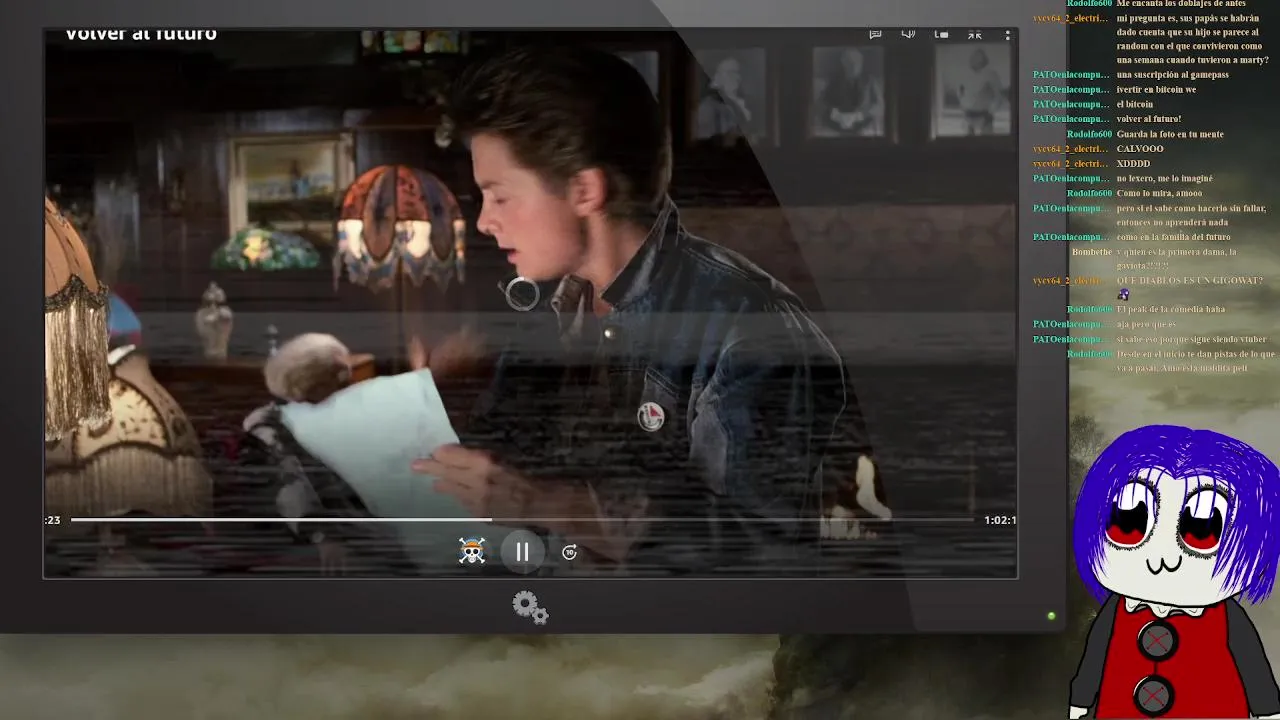This screenshot has width=1280, height=720.
Task: Click the chat message 'volver al futuro!'
Action: point(1149,119)
